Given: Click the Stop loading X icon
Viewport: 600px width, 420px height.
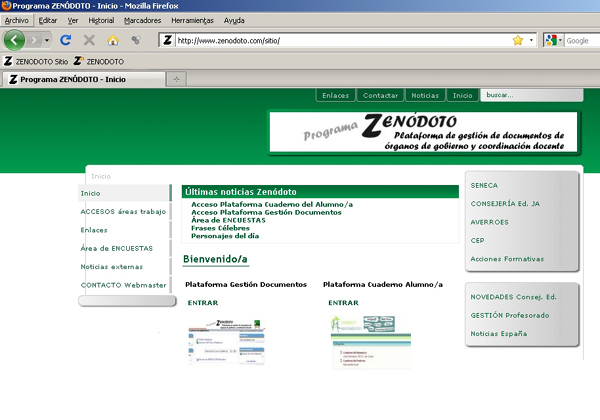Looking at the screenshot, I should tap(89, 40).
